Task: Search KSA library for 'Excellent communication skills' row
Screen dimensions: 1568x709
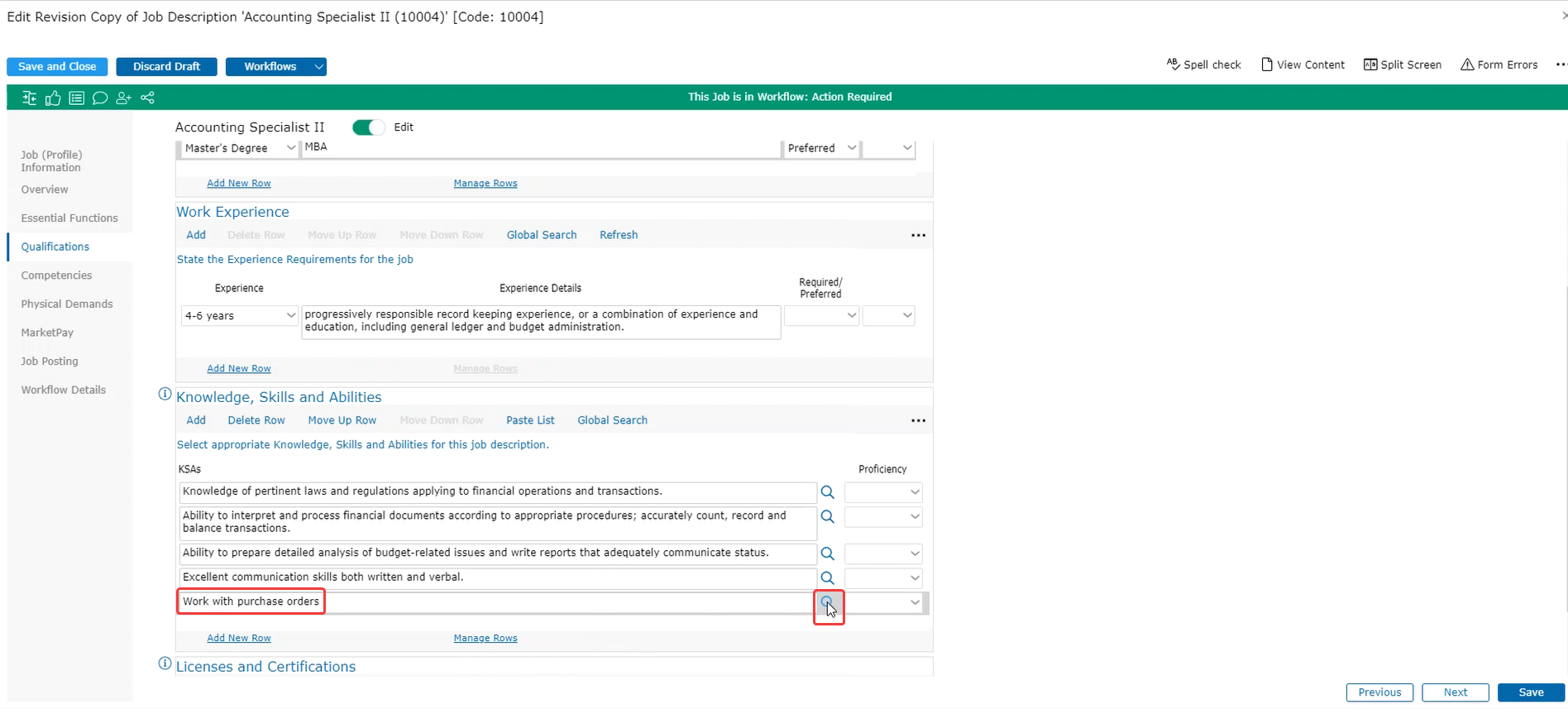Action: [x=827, y=578]
